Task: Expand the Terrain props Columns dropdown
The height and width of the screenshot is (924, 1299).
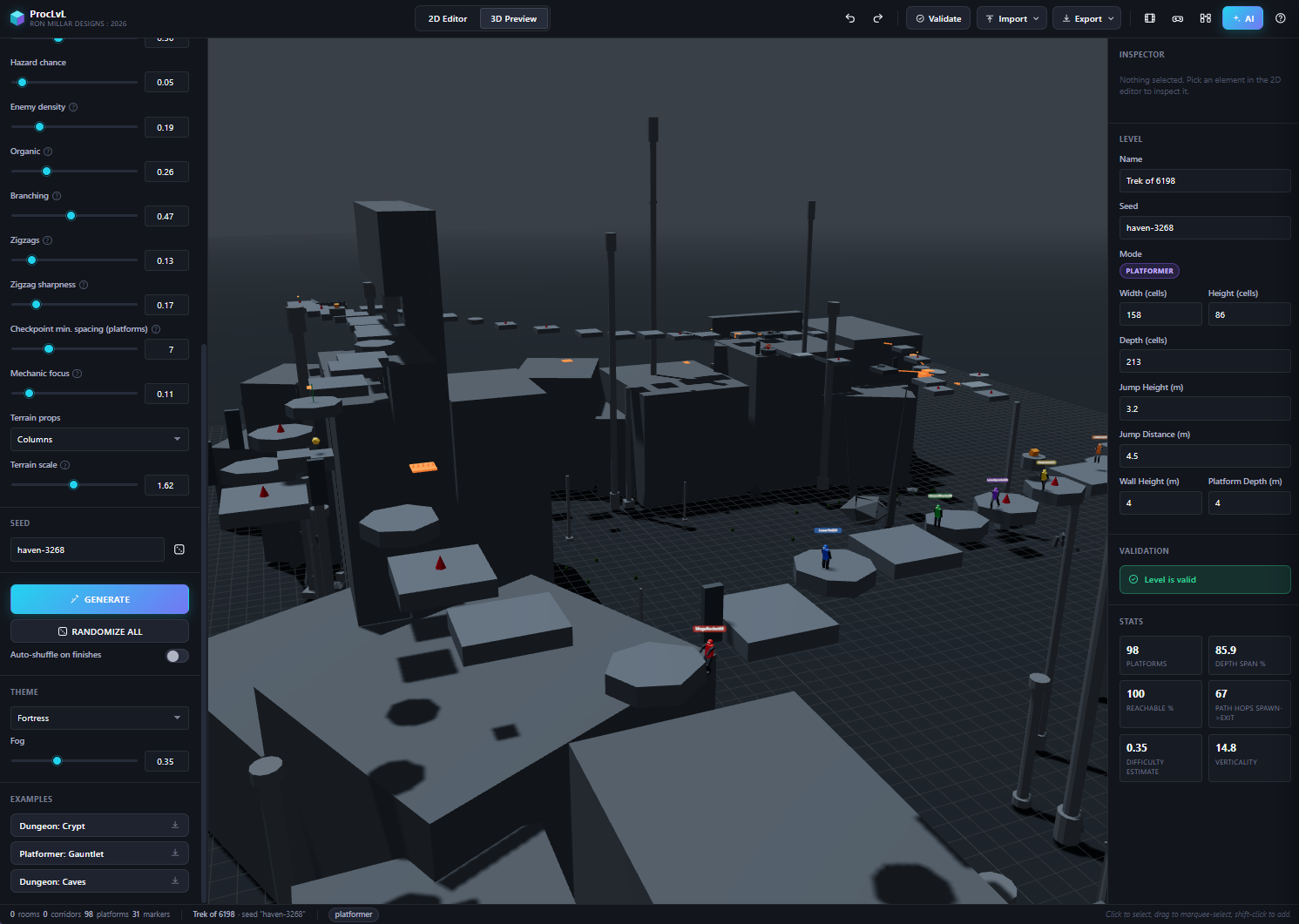Action: pyautogui.click(x=99, y=439)
